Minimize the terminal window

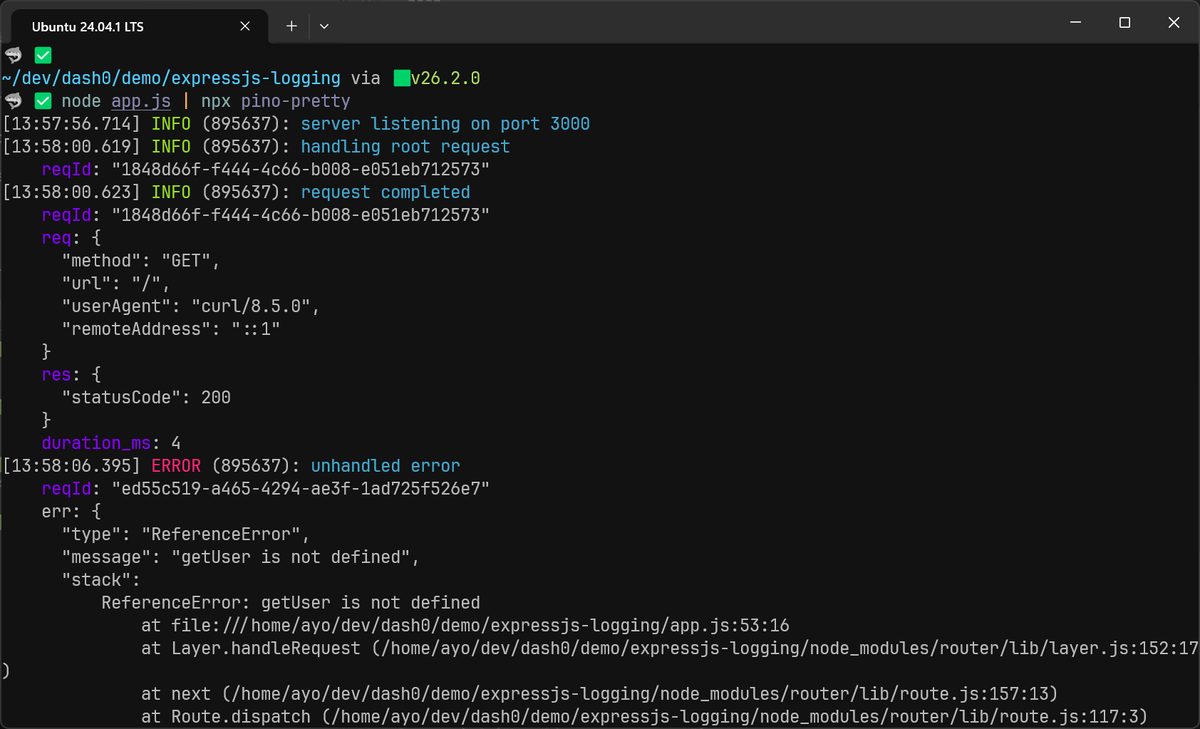tap(1075, 22)
